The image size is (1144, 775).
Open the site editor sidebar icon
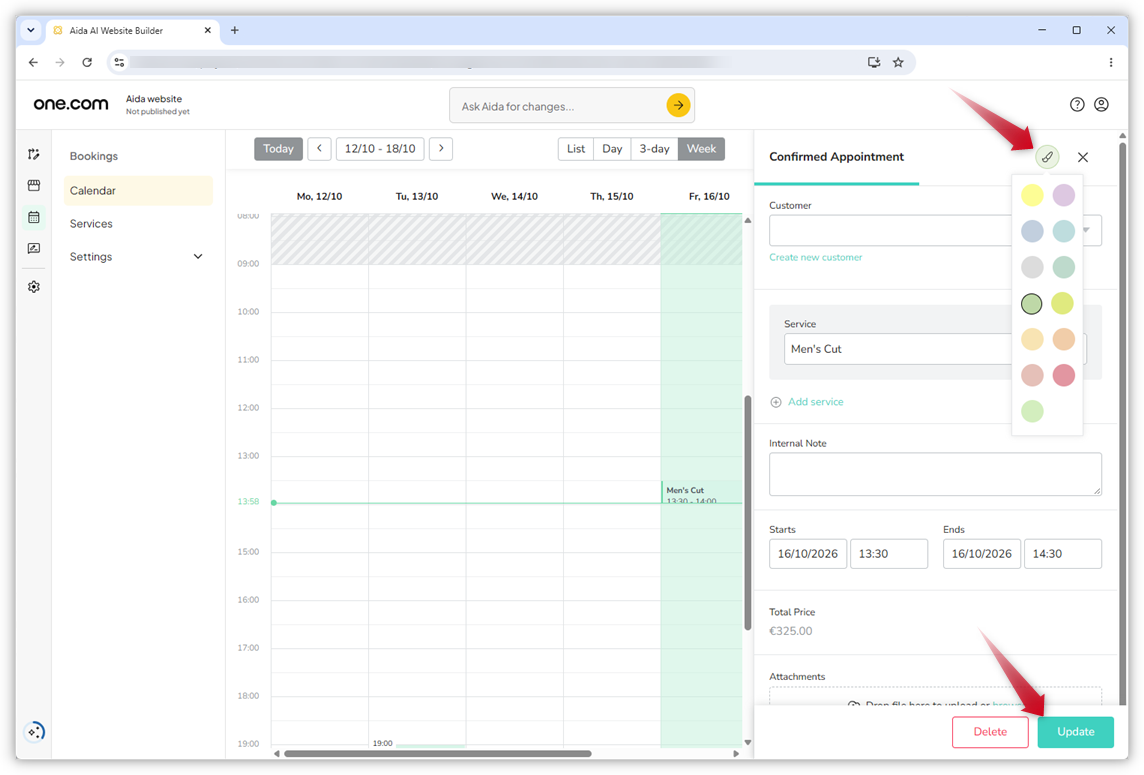pos(34,154)
